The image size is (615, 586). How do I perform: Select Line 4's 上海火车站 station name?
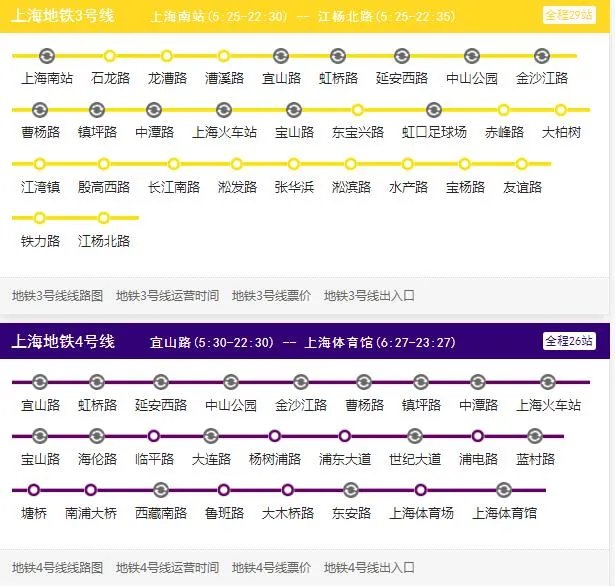click(x=548, y=404)
